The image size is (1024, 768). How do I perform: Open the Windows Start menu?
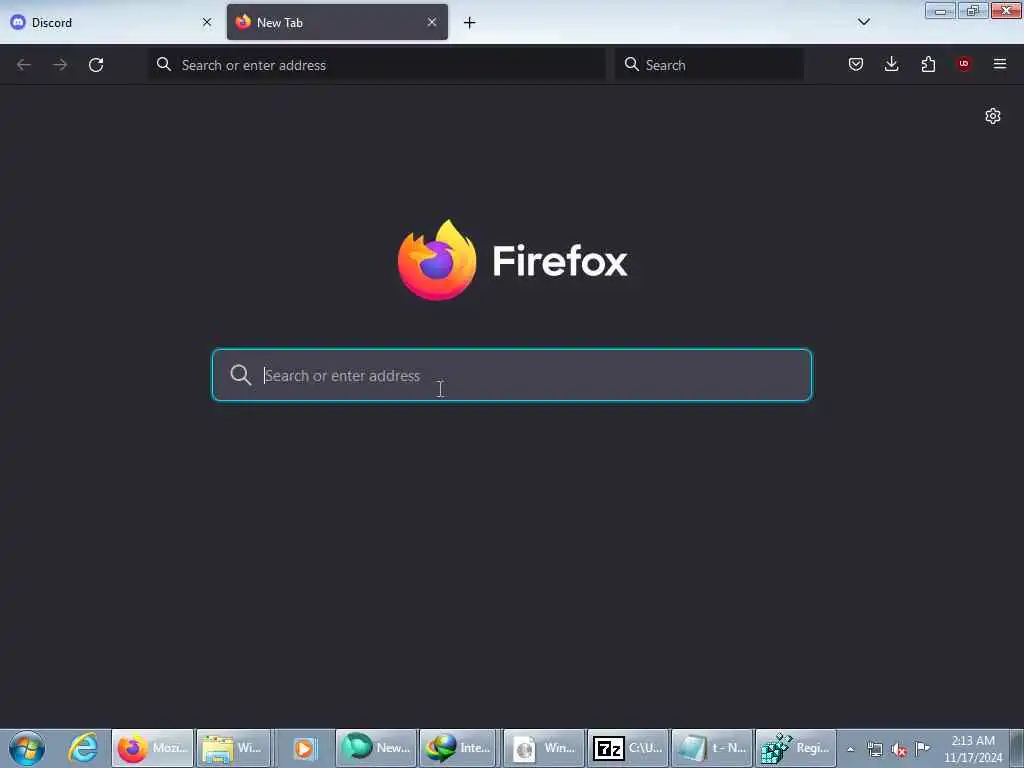27,748
